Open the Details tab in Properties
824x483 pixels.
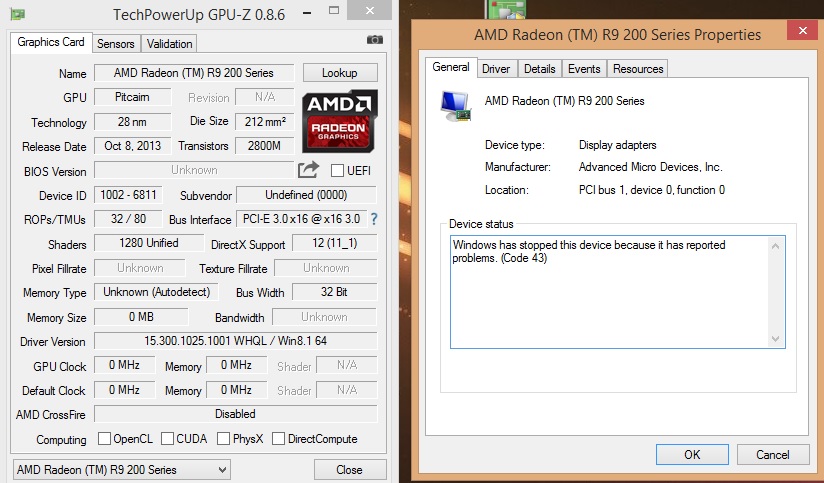(x=540, y=69)
